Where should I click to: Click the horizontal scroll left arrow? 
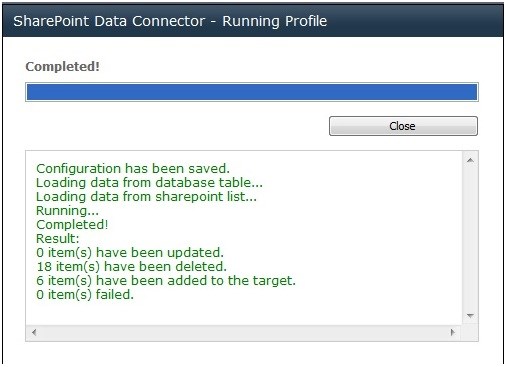coord(34,332)
